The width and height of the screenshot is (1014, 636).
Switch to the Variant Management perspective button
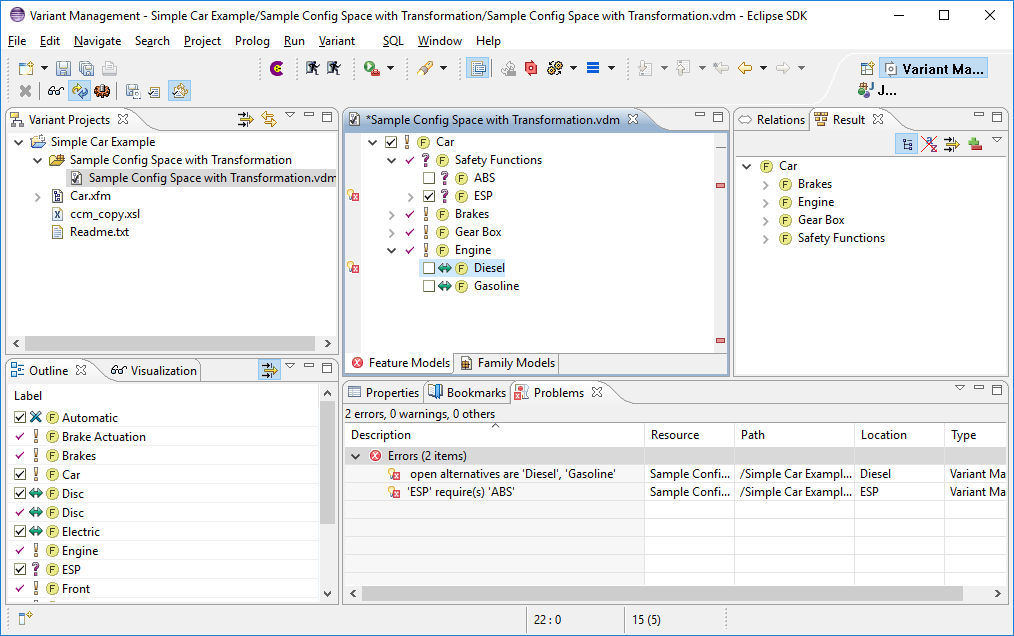click(x=934, y=69)
